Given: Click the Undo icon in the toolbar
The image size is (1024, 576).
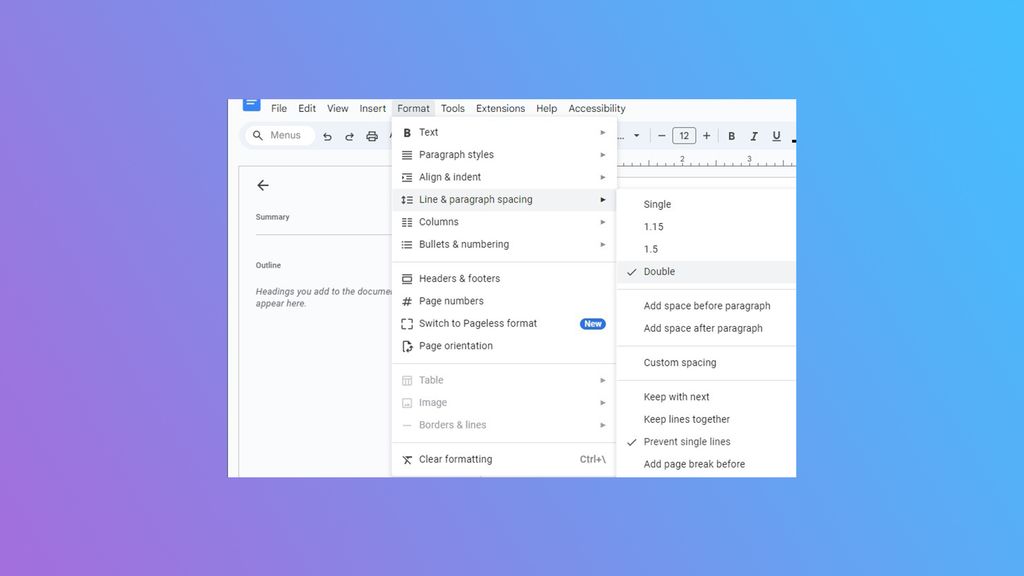Looking at the screenshot, I should pyautogui.click(x=327, y=135).
